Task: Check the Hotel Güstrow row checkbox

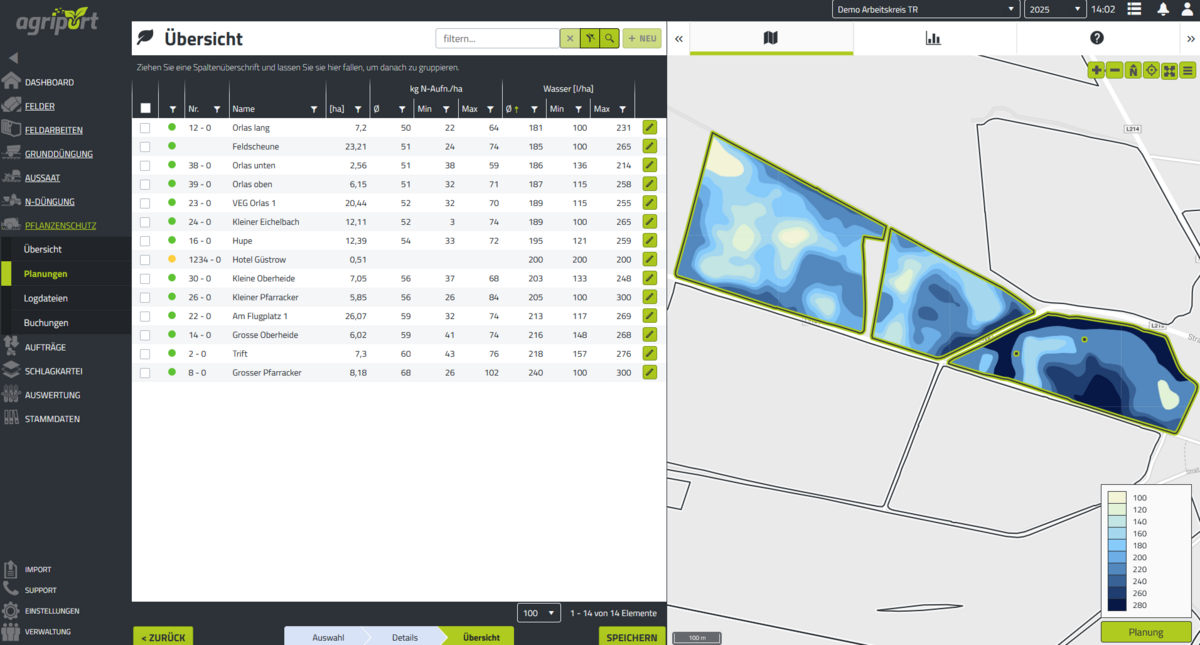Action: point(145,260)
